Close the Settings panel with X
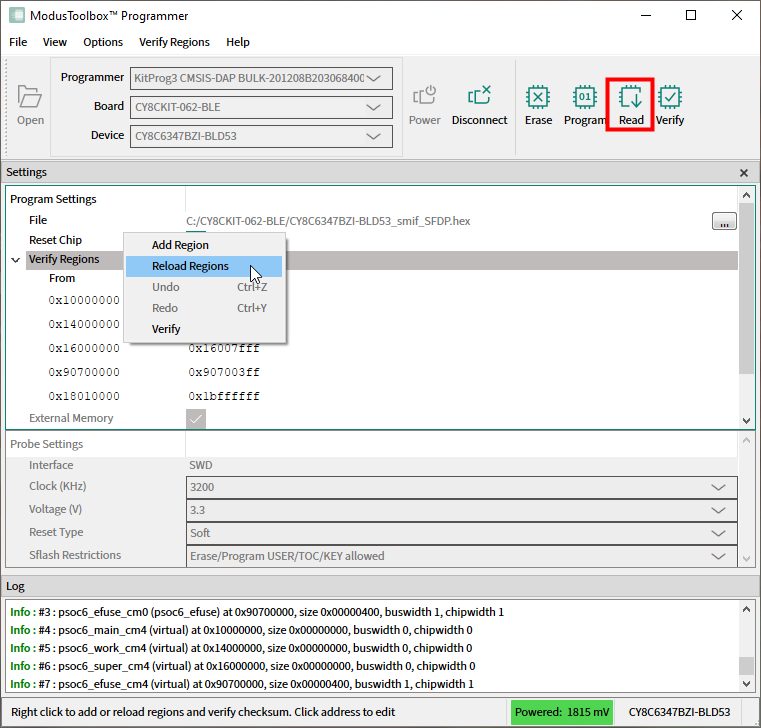The width and height of the screenshot is (761, 728). (743, 173)
